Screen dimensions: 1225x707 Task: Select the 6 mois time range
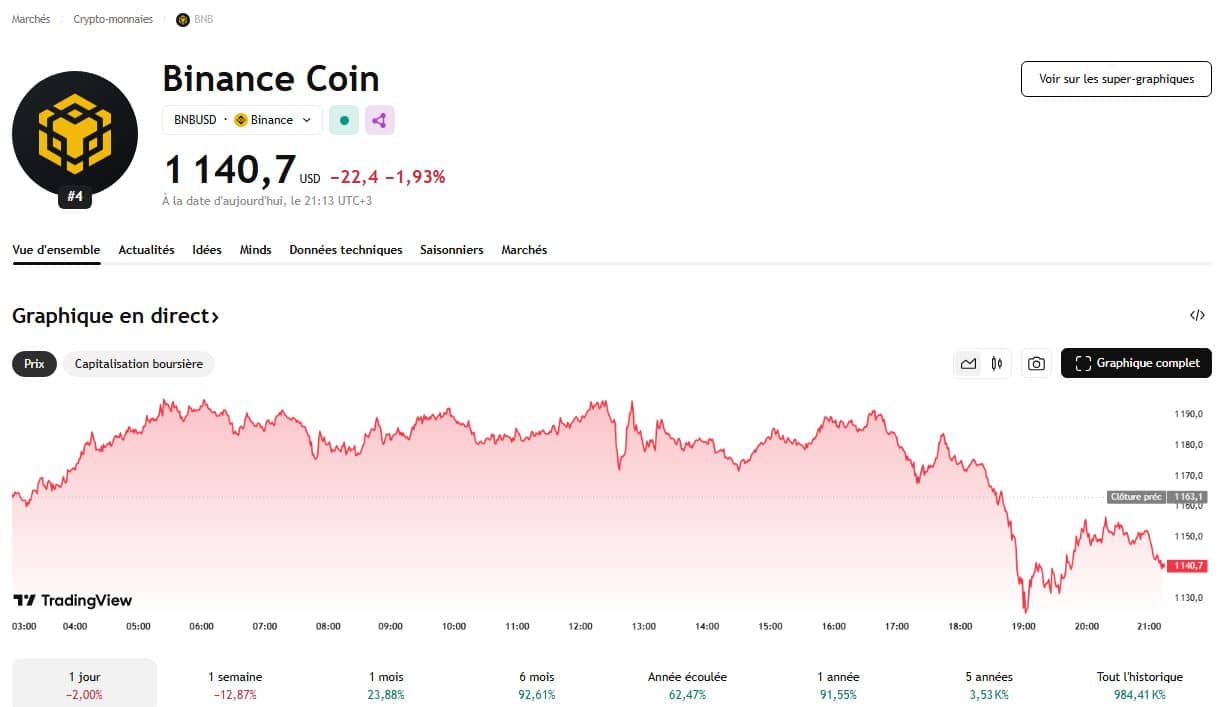pos(539,685)
